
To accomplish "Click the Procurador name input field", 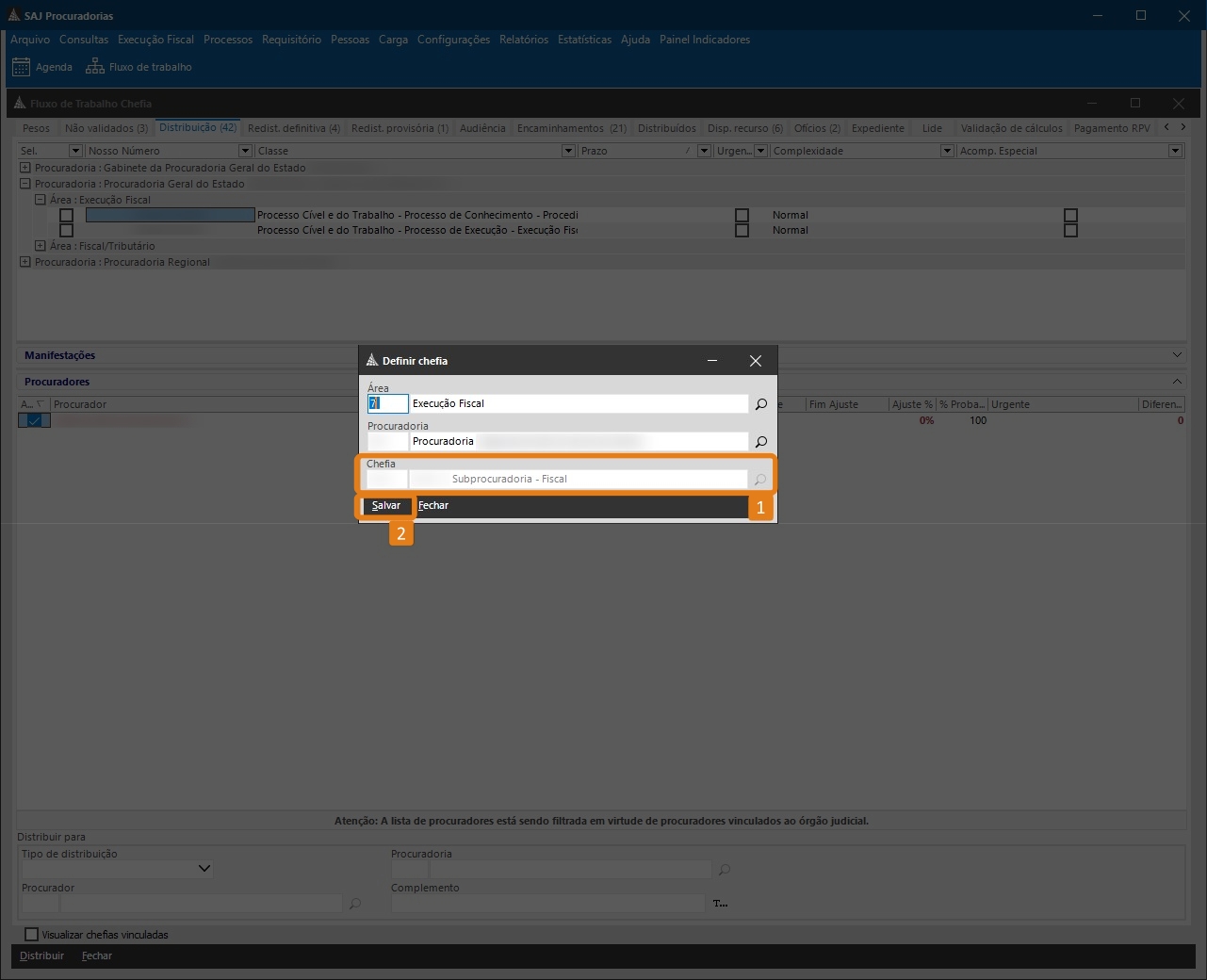I will click(201, 904).
